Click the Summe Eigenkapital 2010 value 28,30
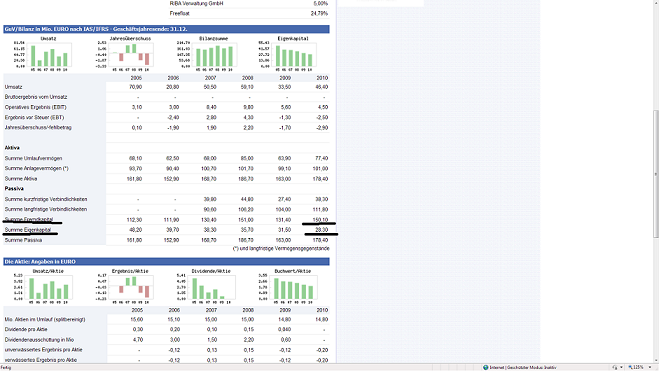Image resolution: width=659 pixels, height=371 pixels. (322, 230)
